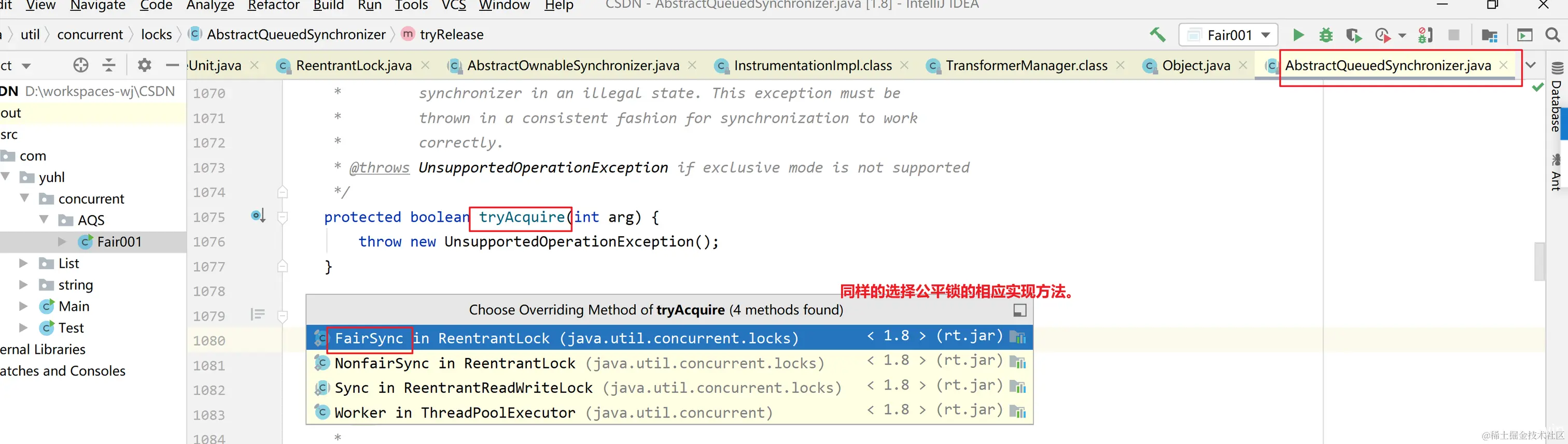Click the tryRelease breadcrumb
The image size is (1568, 444).
pyautogui.click(x=452, y=35)
